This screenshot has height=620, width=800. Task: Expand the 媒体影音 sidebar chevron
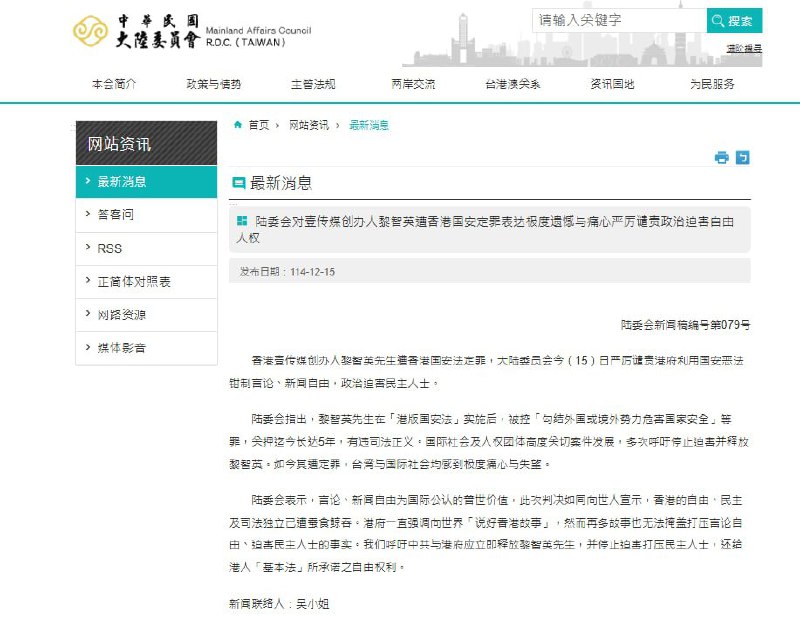(x=89, y=348)
